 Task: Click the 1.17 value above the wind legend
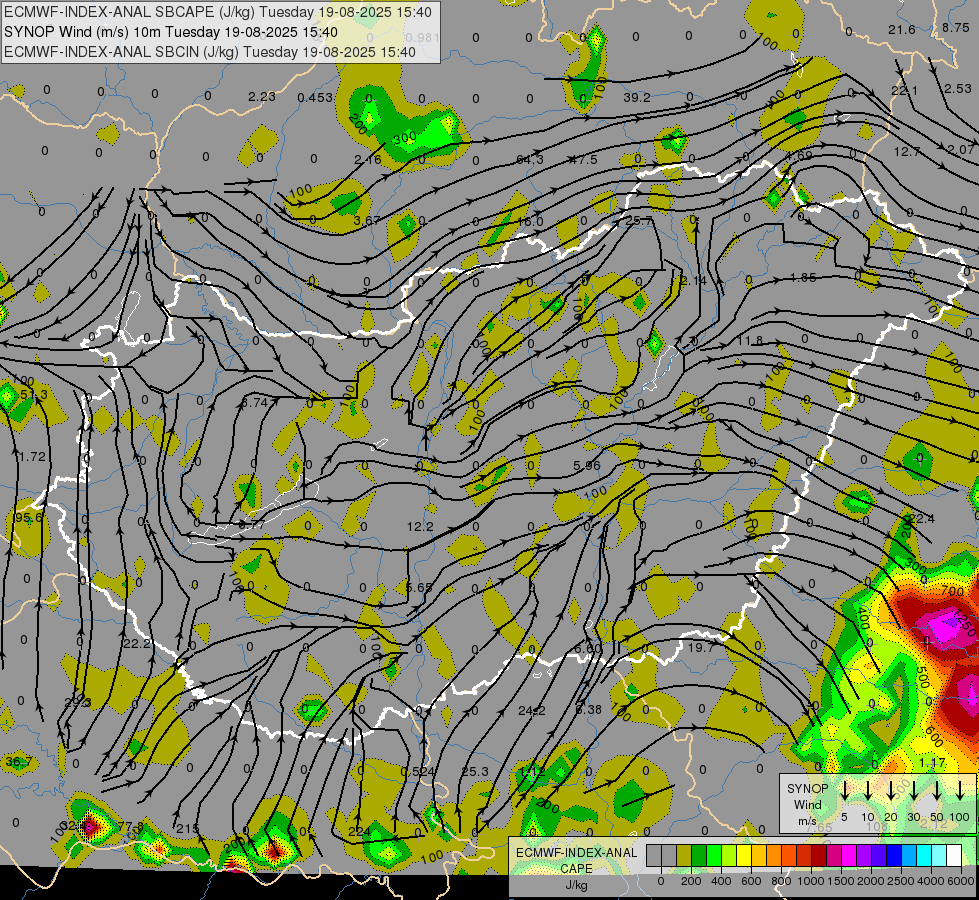pyautogui.click(x=933, y=763)
